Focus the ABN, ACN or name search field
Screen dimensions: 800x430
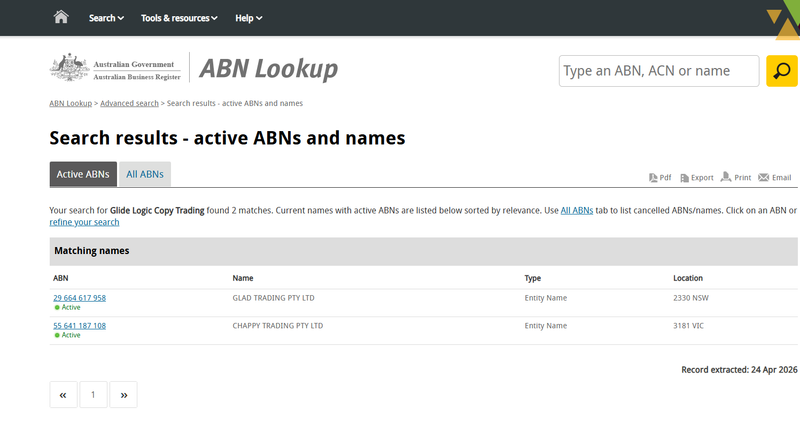click(x=659, y=71)
